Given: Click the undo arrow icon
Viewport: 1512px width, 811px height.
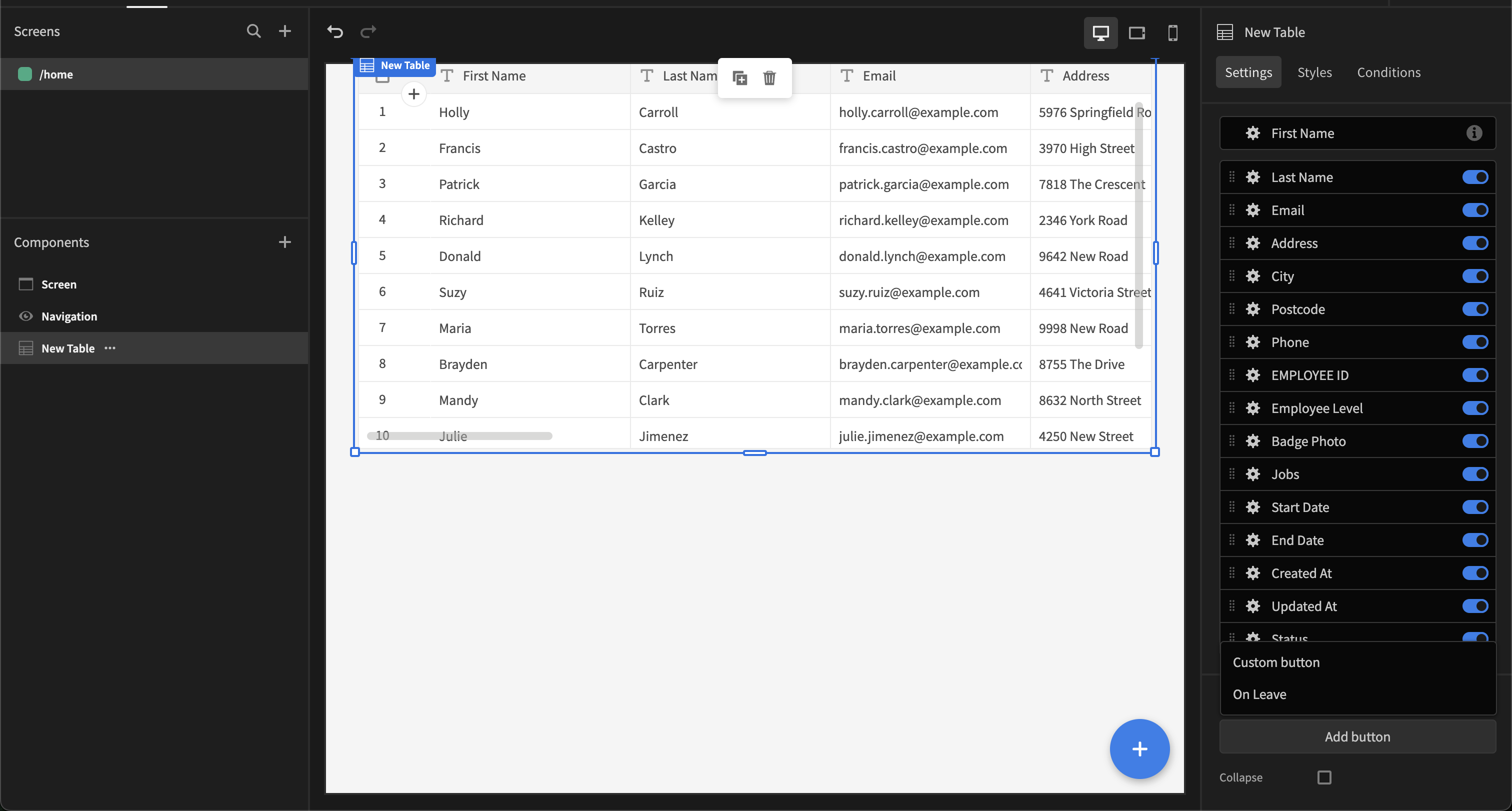Looking at the screenshot, I should 336,31.
